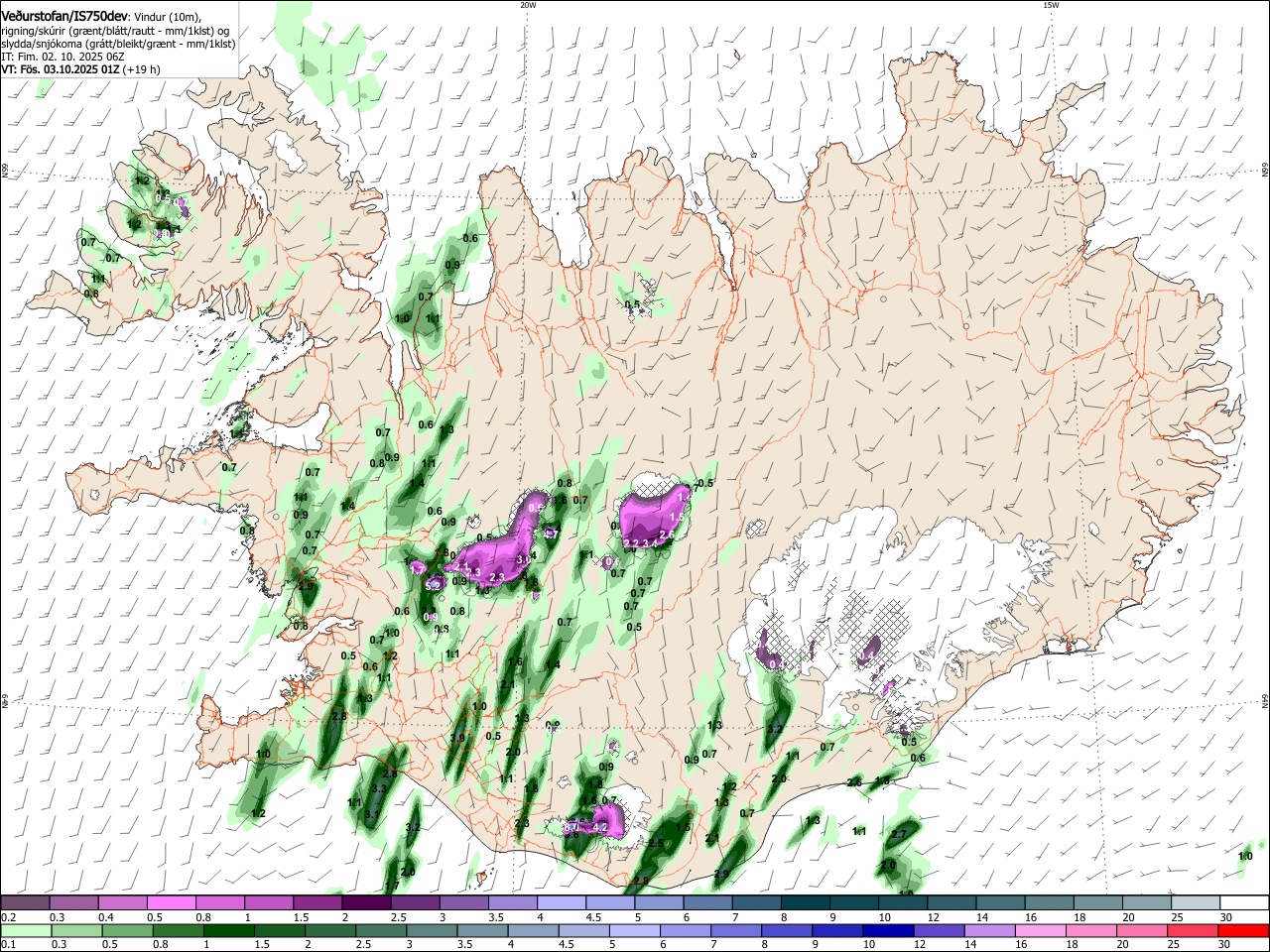Pick the 4 mm swatch in the rain scale
The image size is (1270, 952).
pyautogui.click(x=533, y=930)
